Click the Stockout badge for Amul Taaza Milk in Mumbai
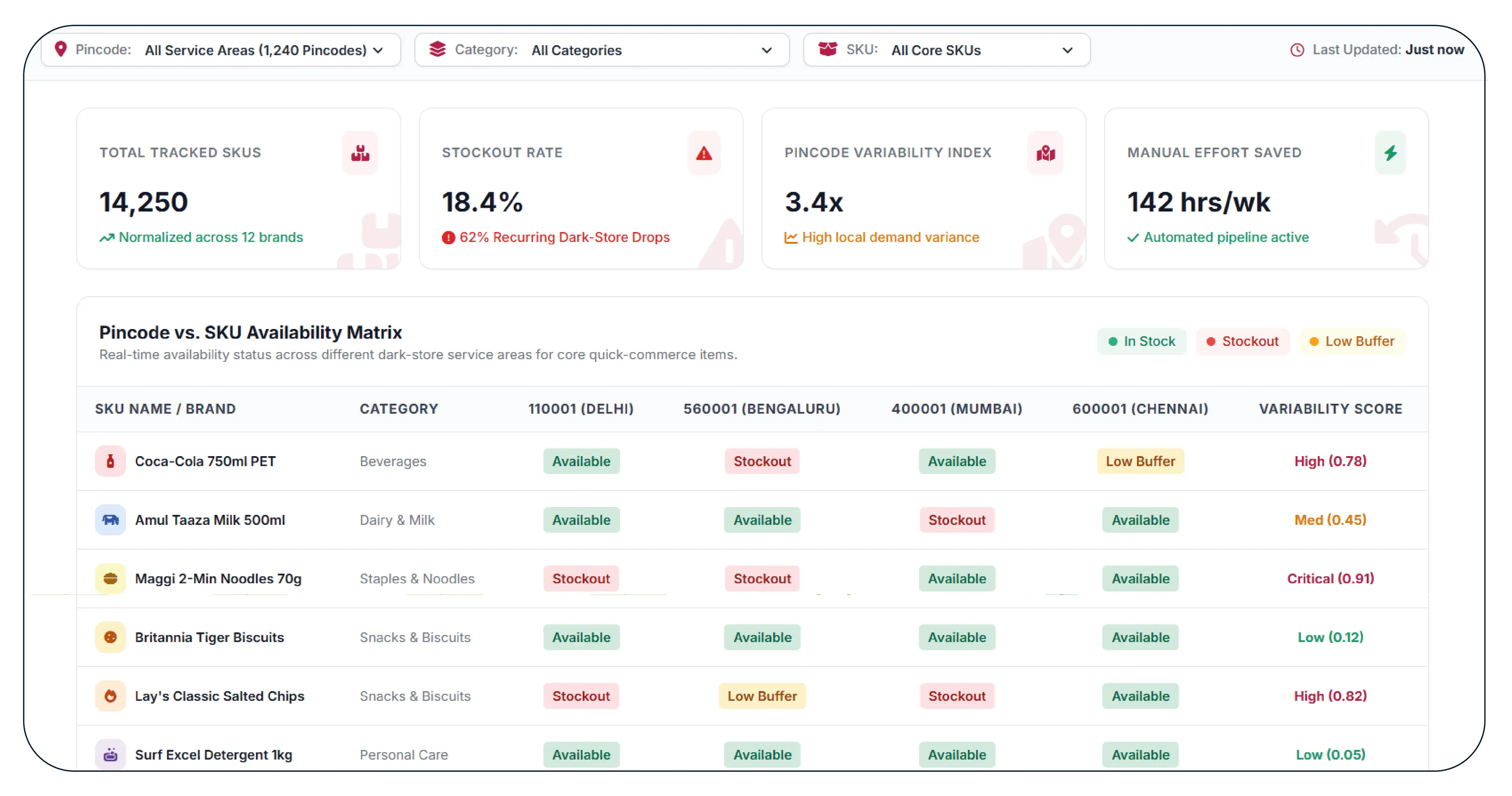This screenshot has width=1512, height=796. point(957,520)
